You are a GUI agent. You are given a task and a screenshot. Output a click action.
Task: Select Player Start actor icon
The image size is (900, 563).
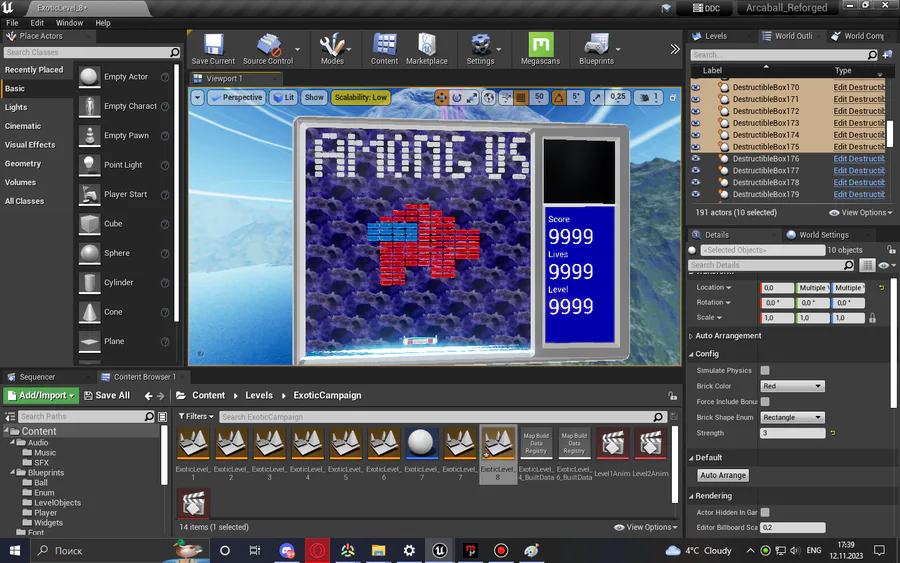tap(89, 194)
